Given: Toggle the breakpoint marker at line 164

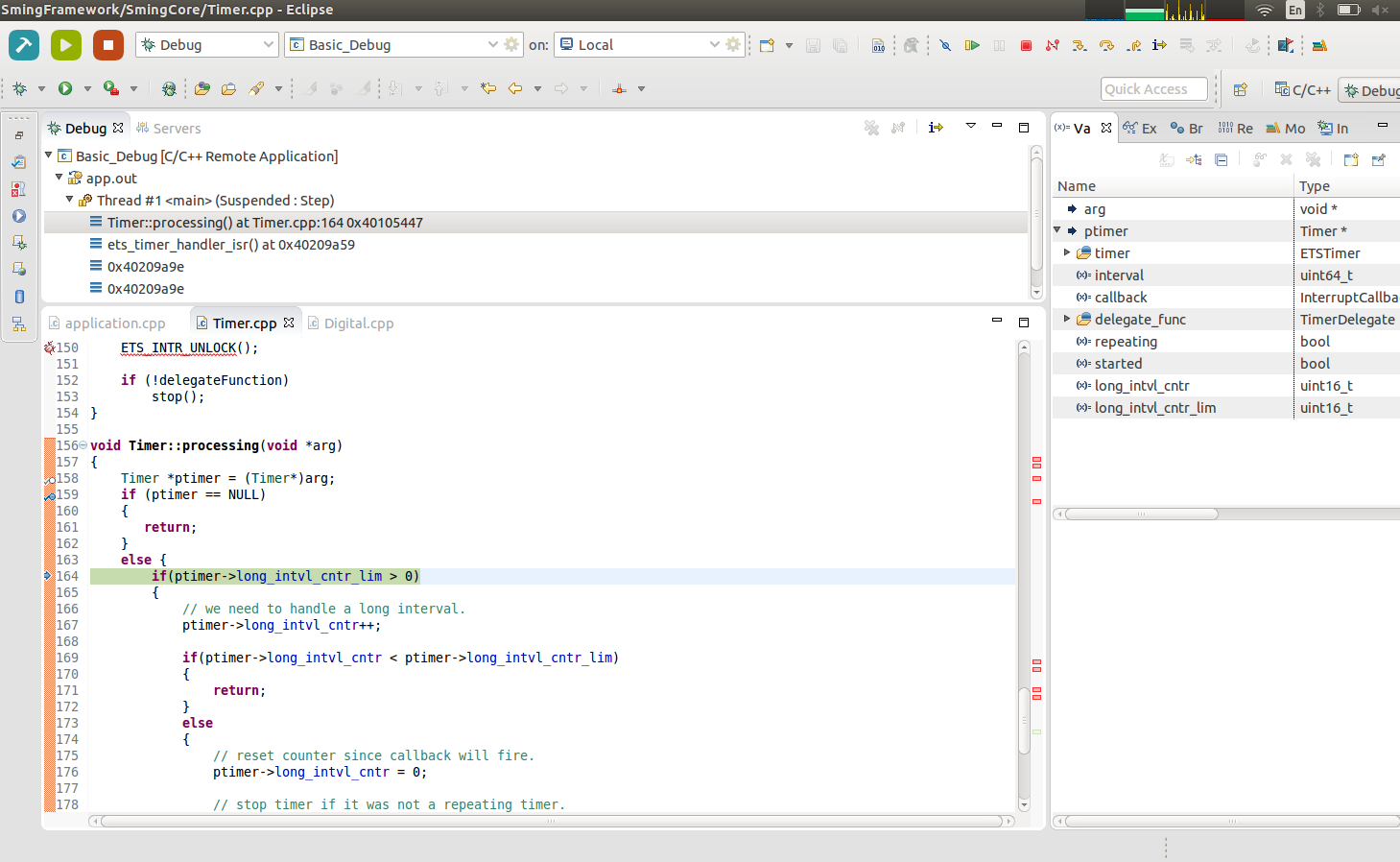Looking at the screenshot, I should [48, 576].
